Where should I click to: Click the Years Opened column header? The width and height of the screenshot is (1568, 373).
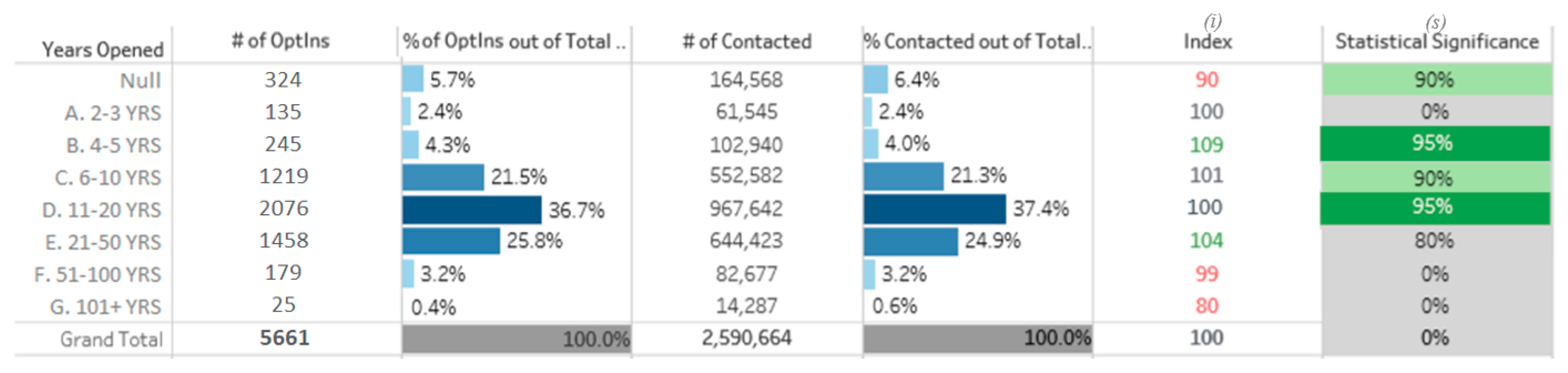pyautogui.click(x=102, y=49)
